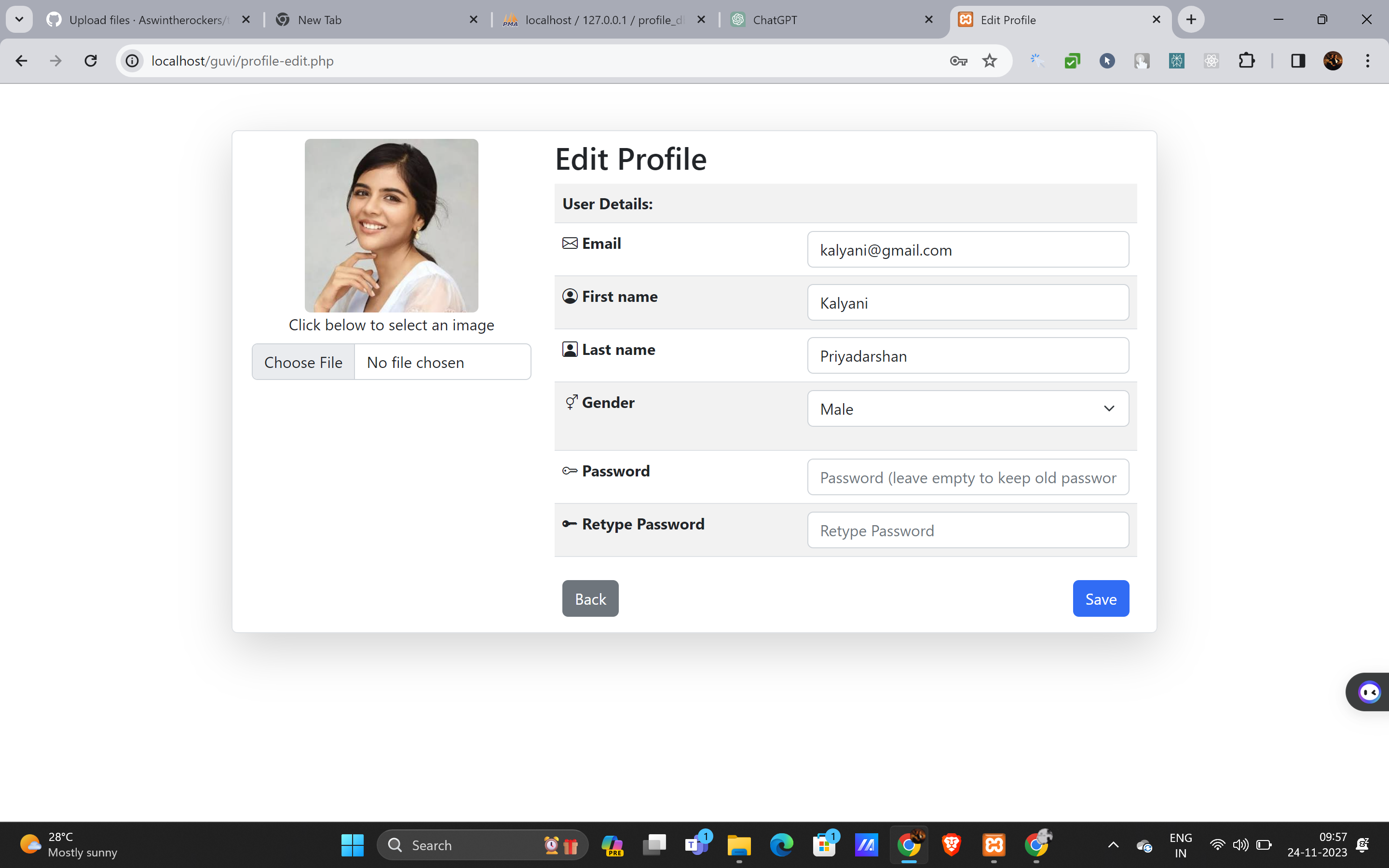Click the Last name input field

click(x=967, y=356)
